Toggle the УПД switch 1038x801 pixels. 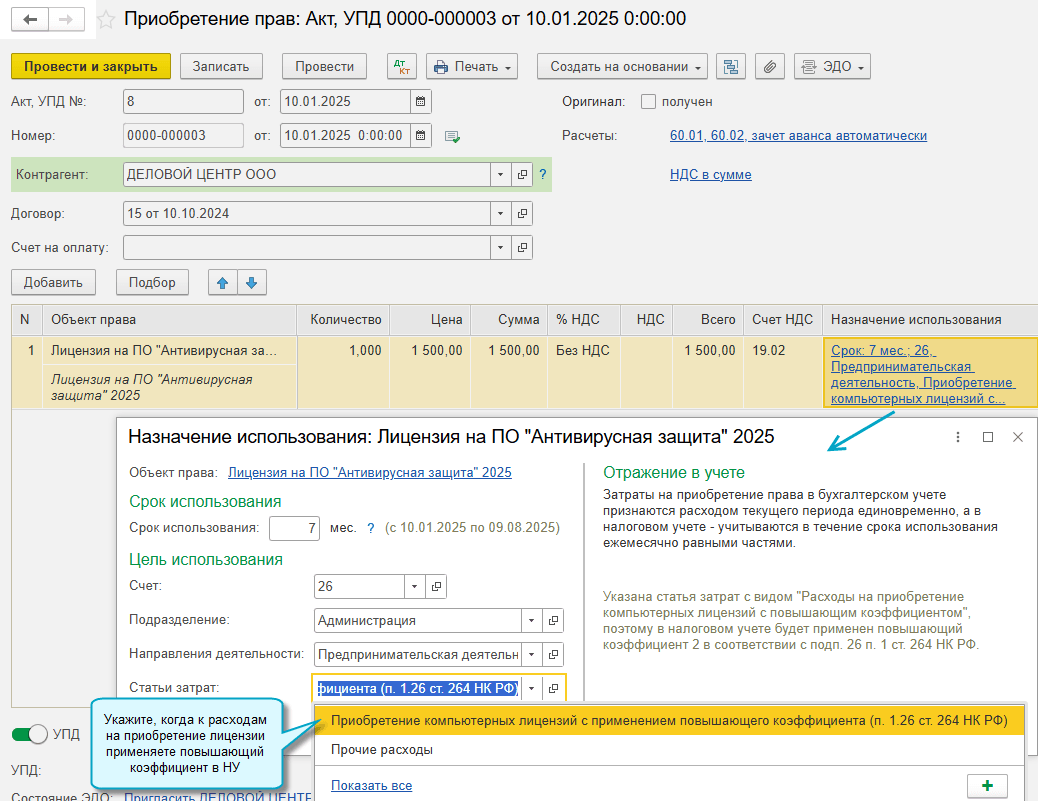click(30, 734)
